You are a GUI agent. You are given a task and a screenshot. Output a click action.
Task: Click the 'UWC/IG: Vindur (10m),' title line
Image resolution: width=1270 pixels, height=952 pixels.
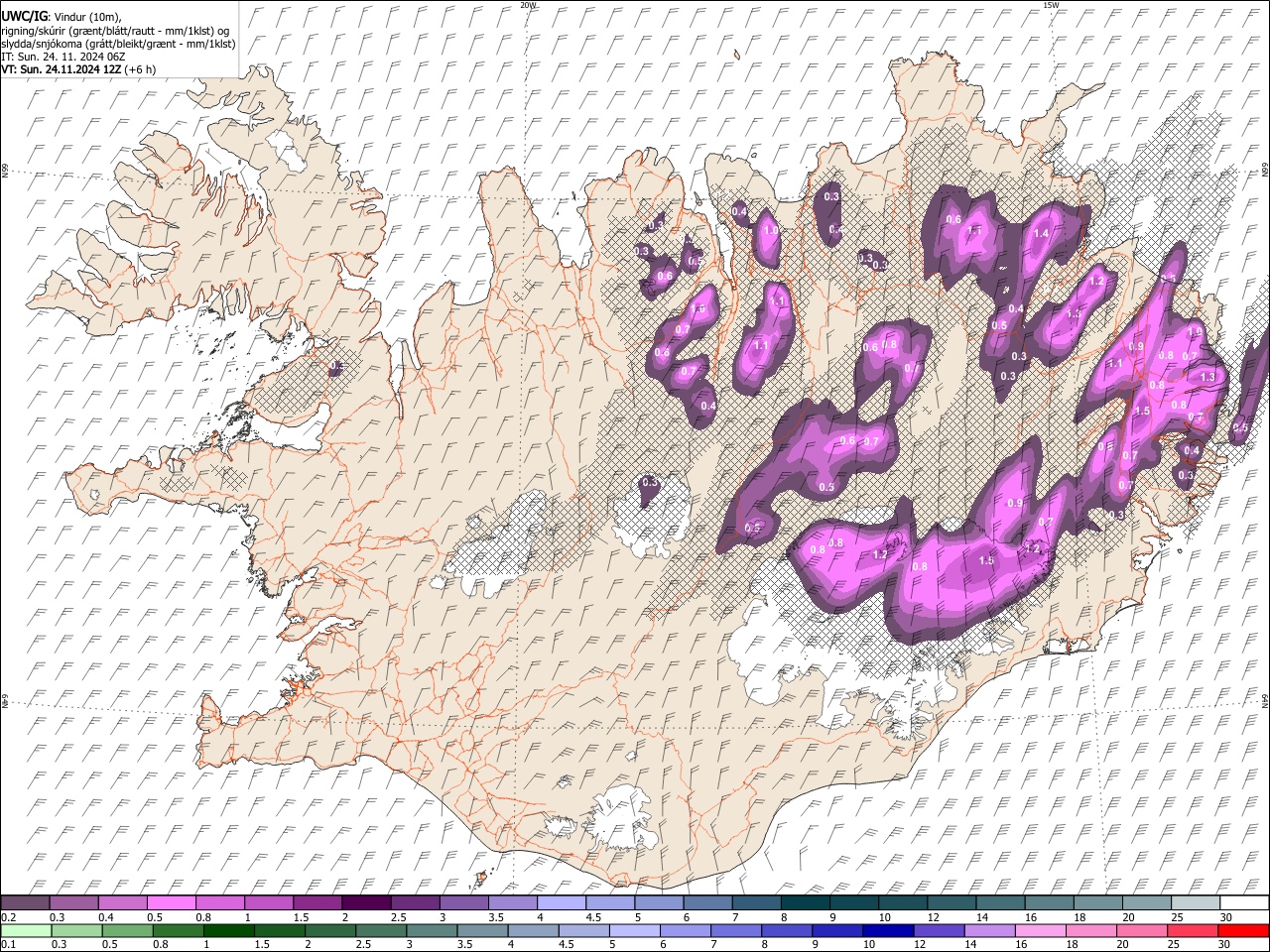(62, 17)
